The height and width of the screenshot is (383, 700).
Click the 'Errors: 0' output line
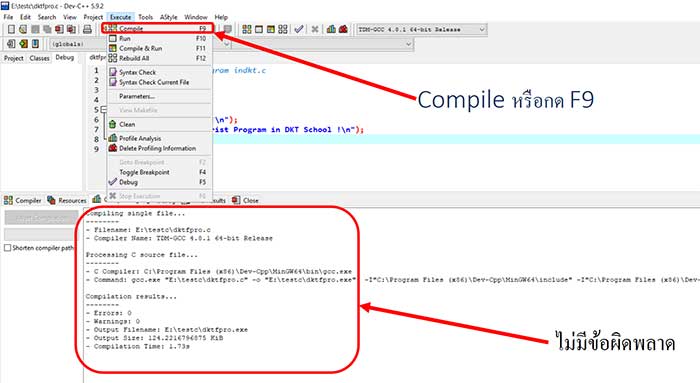coord(108,313)
